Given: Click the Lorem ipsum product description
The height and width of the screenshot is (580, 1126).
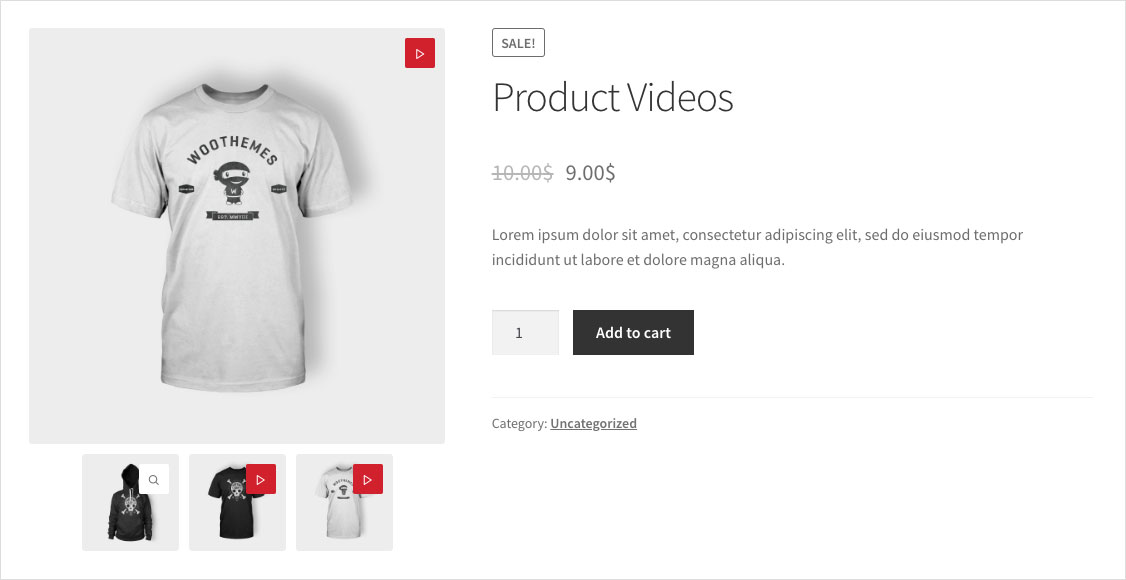Looking at the screenshot, I should coord(756,248).
